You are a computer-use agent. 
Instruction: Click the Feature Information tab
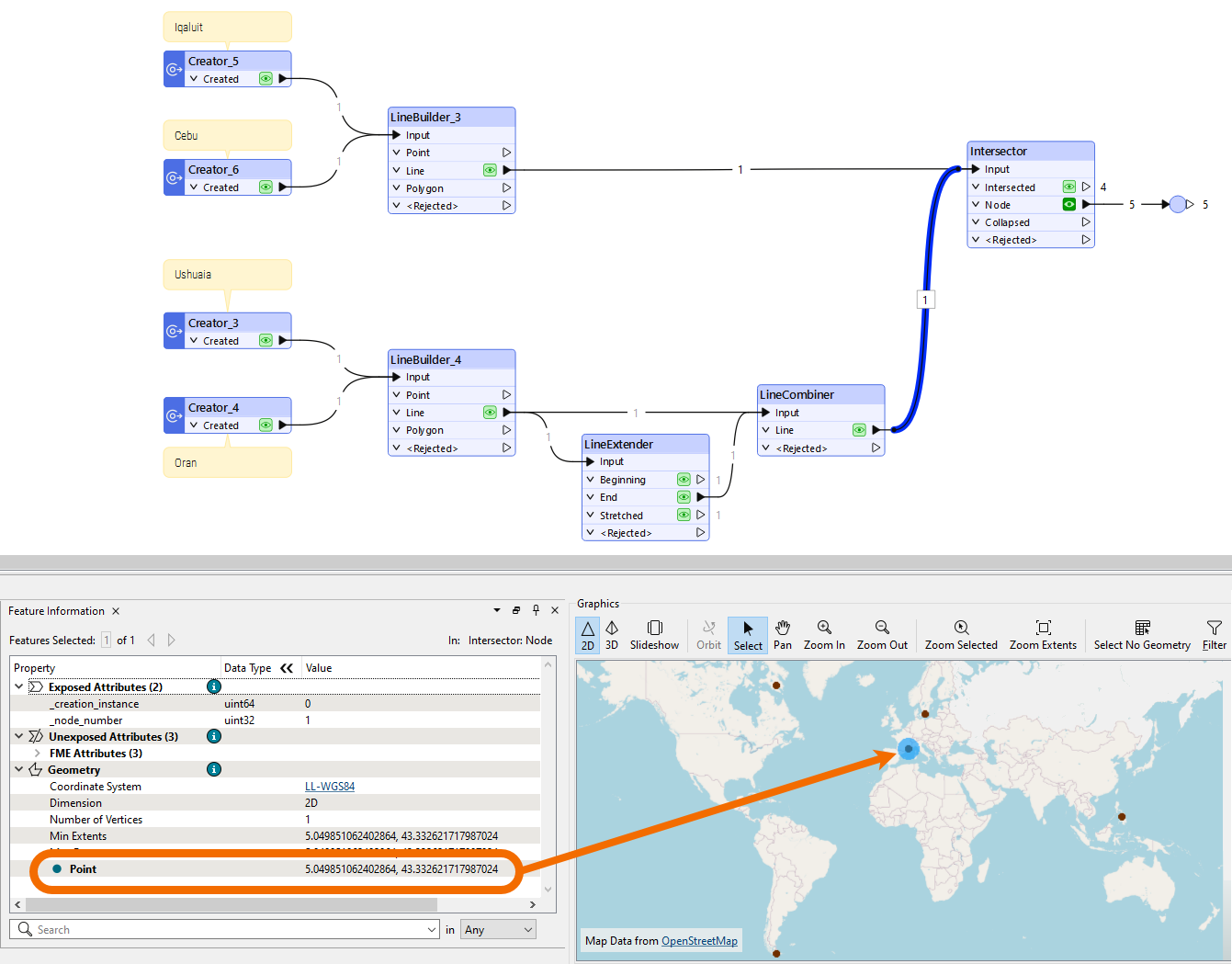coord(56,611)
